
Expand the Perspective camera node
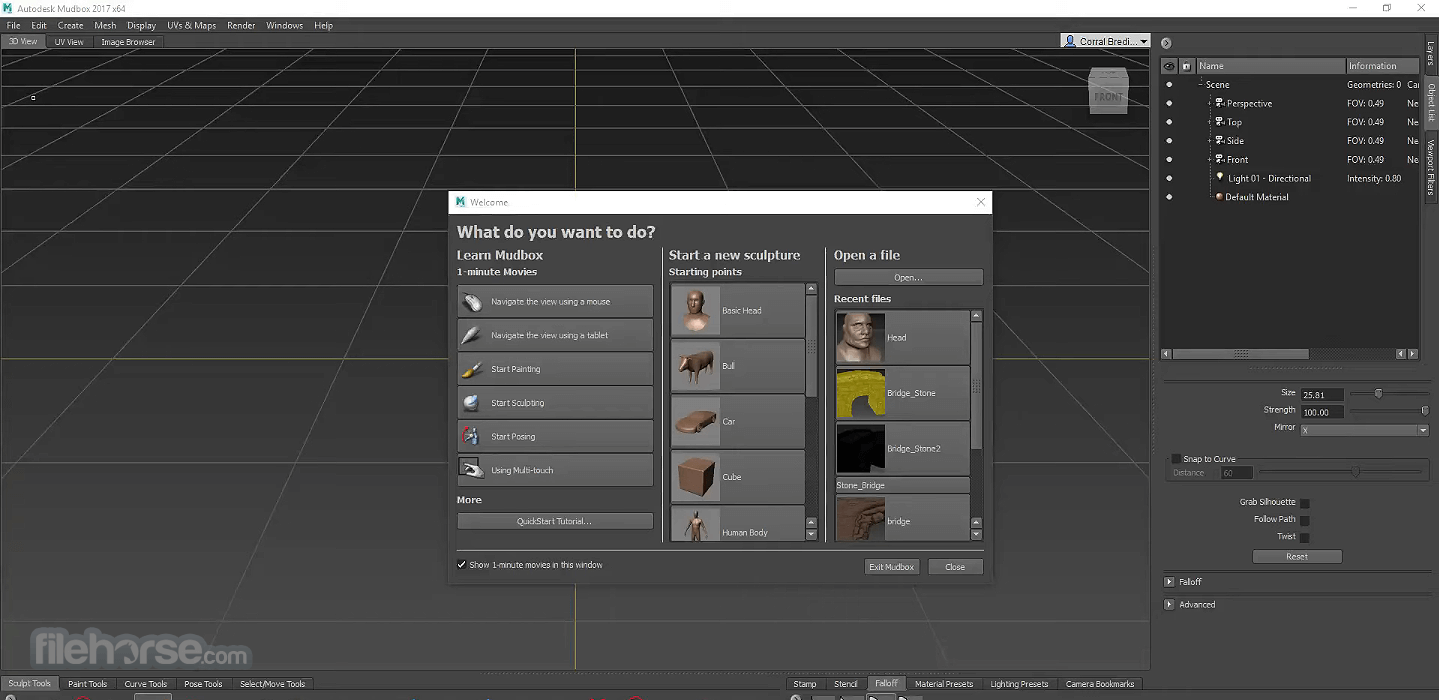tap(1210, 103)
